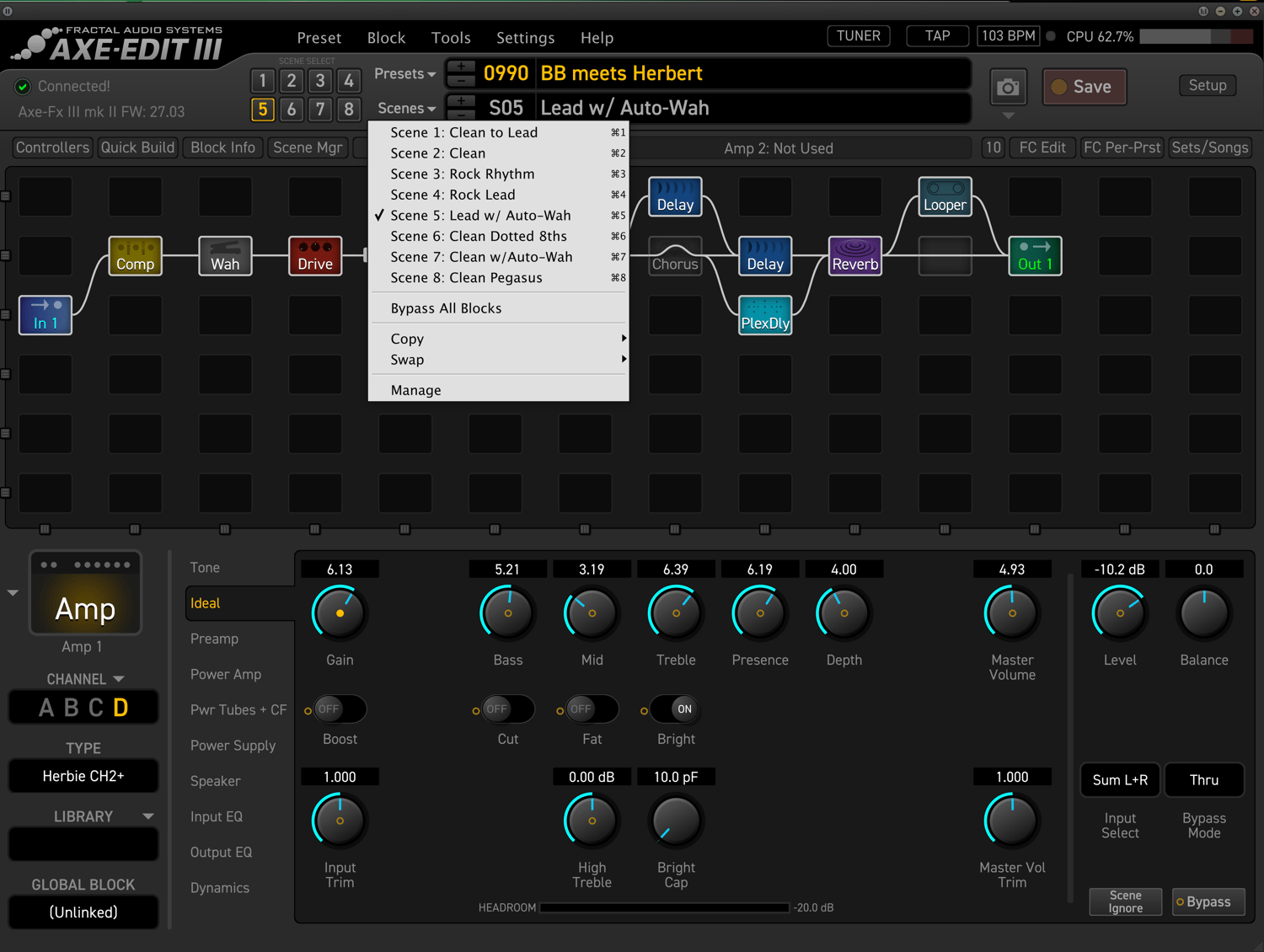Choose scene 1 in Scene Select
This screenshot has width=1264, height=952.
(x=263, y=81)
